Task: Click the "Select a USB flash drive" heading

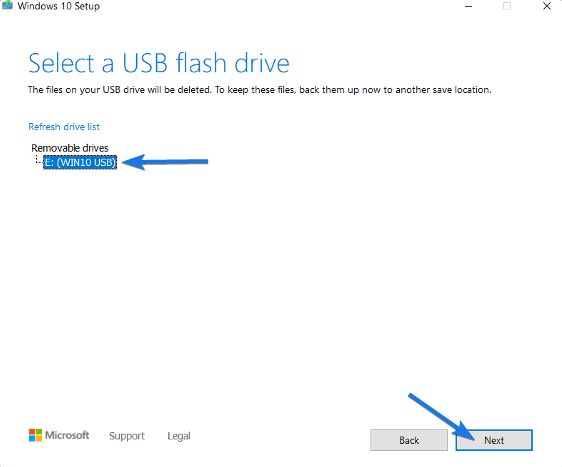Action: click(x=159, y=63)
